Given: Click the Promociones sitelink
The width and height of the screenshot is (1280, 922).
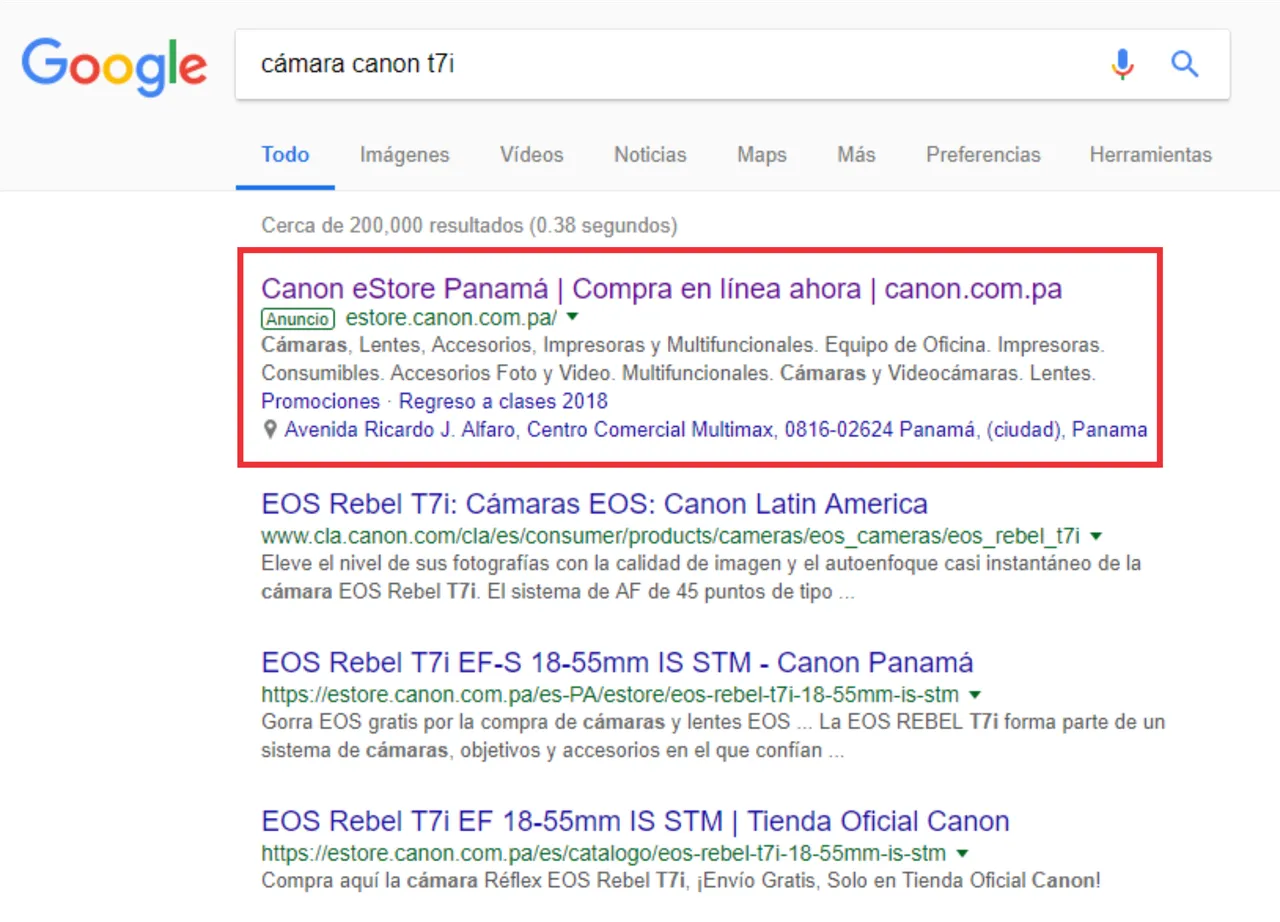Looking at the screenshot, I should (321, 401).
